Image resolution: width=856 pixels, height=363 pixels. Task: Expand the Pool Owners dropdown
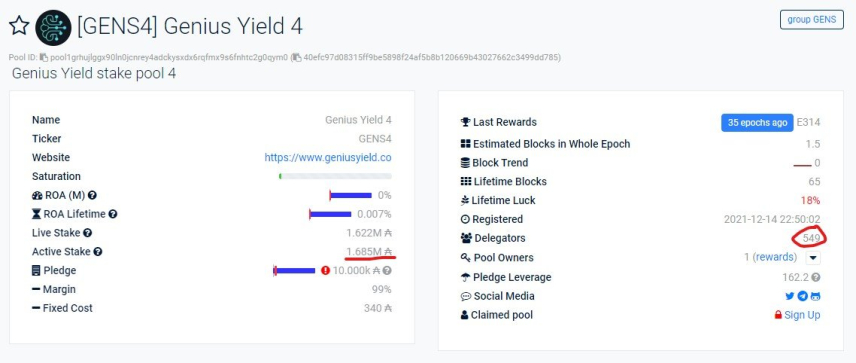(813, 258)
